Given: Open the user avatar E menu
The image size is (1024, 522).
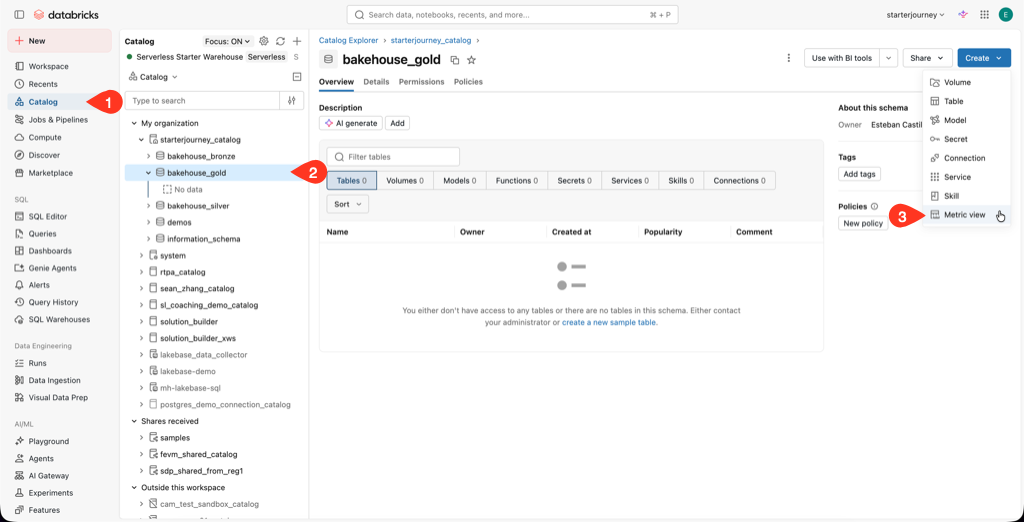Looking at the screenshot, I should tap(1006, 14).
